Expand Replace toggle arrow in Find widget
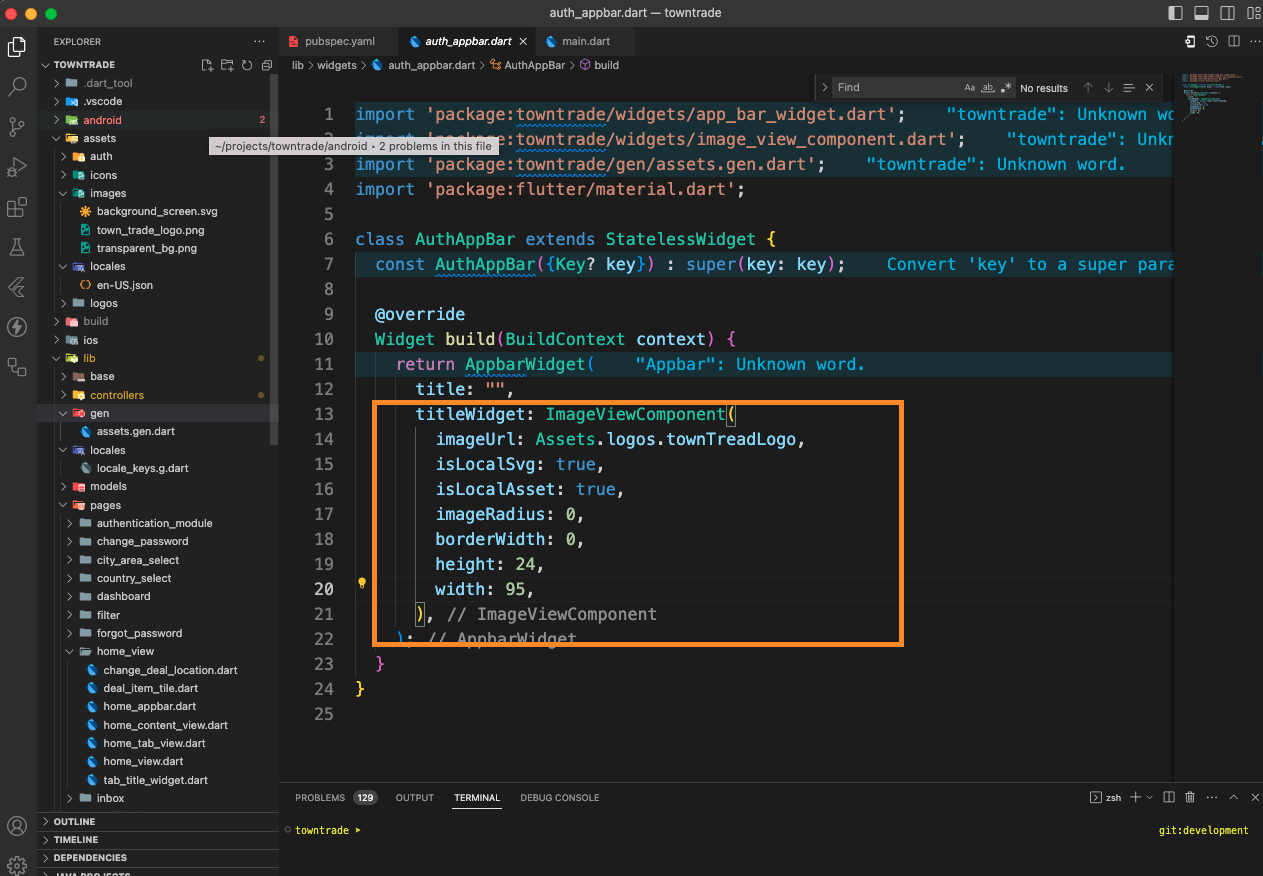This screenshot has height=876, width=1263. coord(824,88)
